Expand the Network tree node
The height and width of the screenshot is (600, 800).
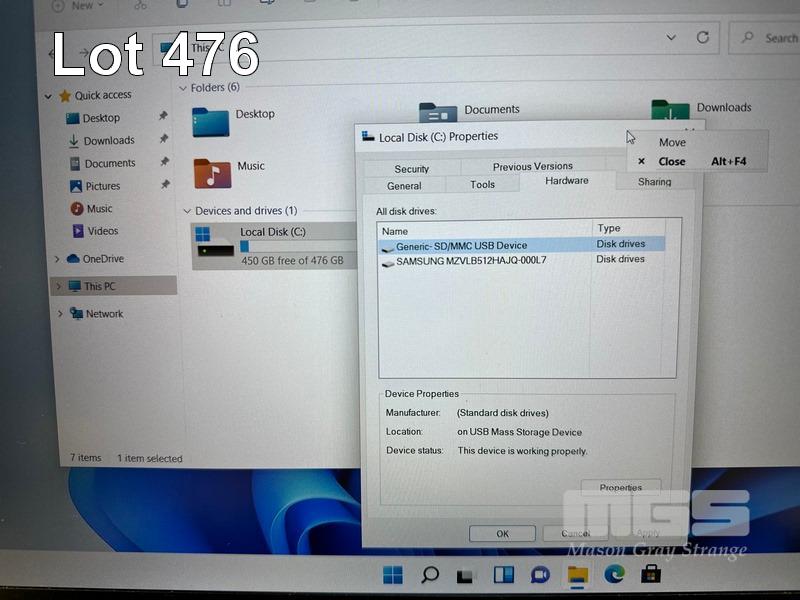60,314
